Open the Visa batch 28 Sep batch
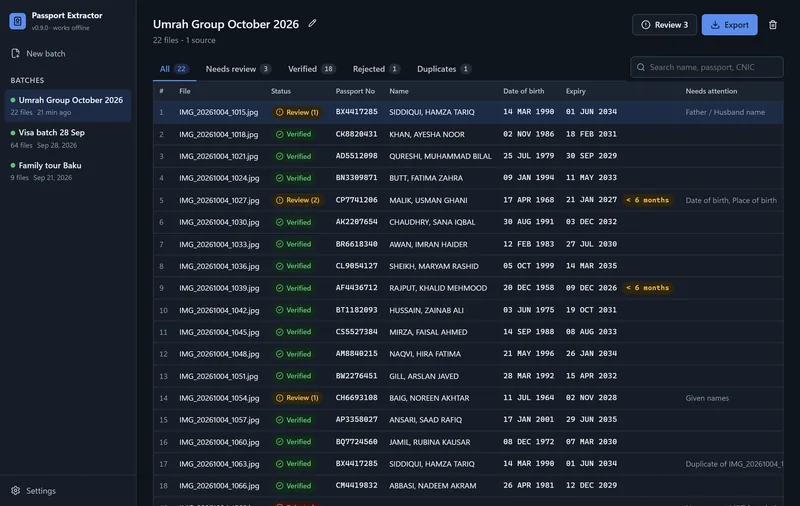800x506 pixels. tap(68, 138)
